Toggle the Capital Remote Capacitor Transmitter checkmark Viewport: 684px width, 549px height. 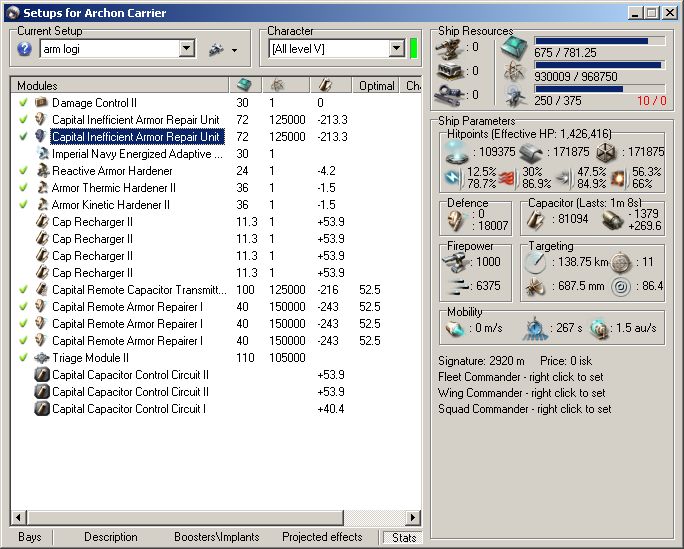coord(24,290)
